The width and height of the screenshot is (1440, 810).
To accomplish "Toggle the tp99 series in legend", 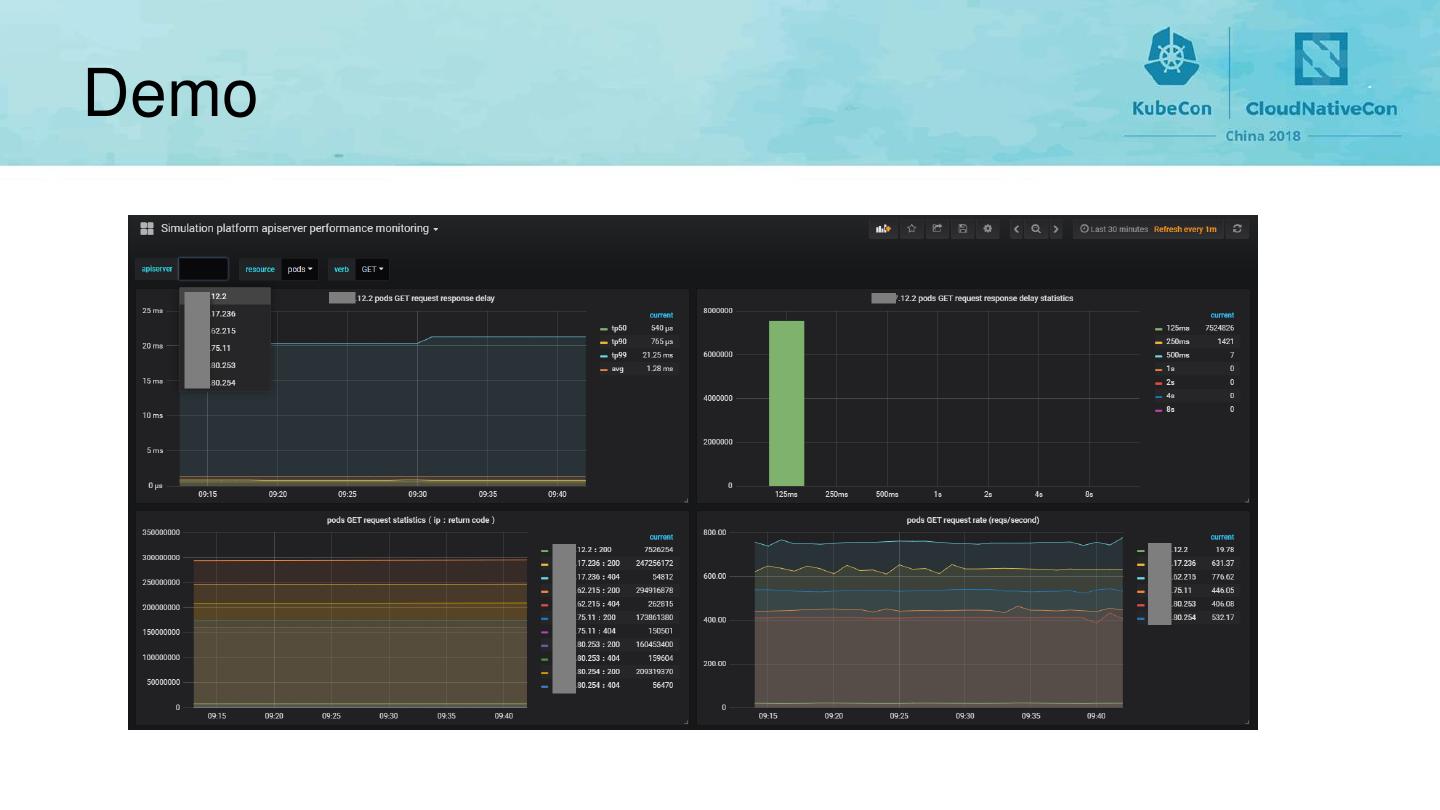I will click(619, 355).
